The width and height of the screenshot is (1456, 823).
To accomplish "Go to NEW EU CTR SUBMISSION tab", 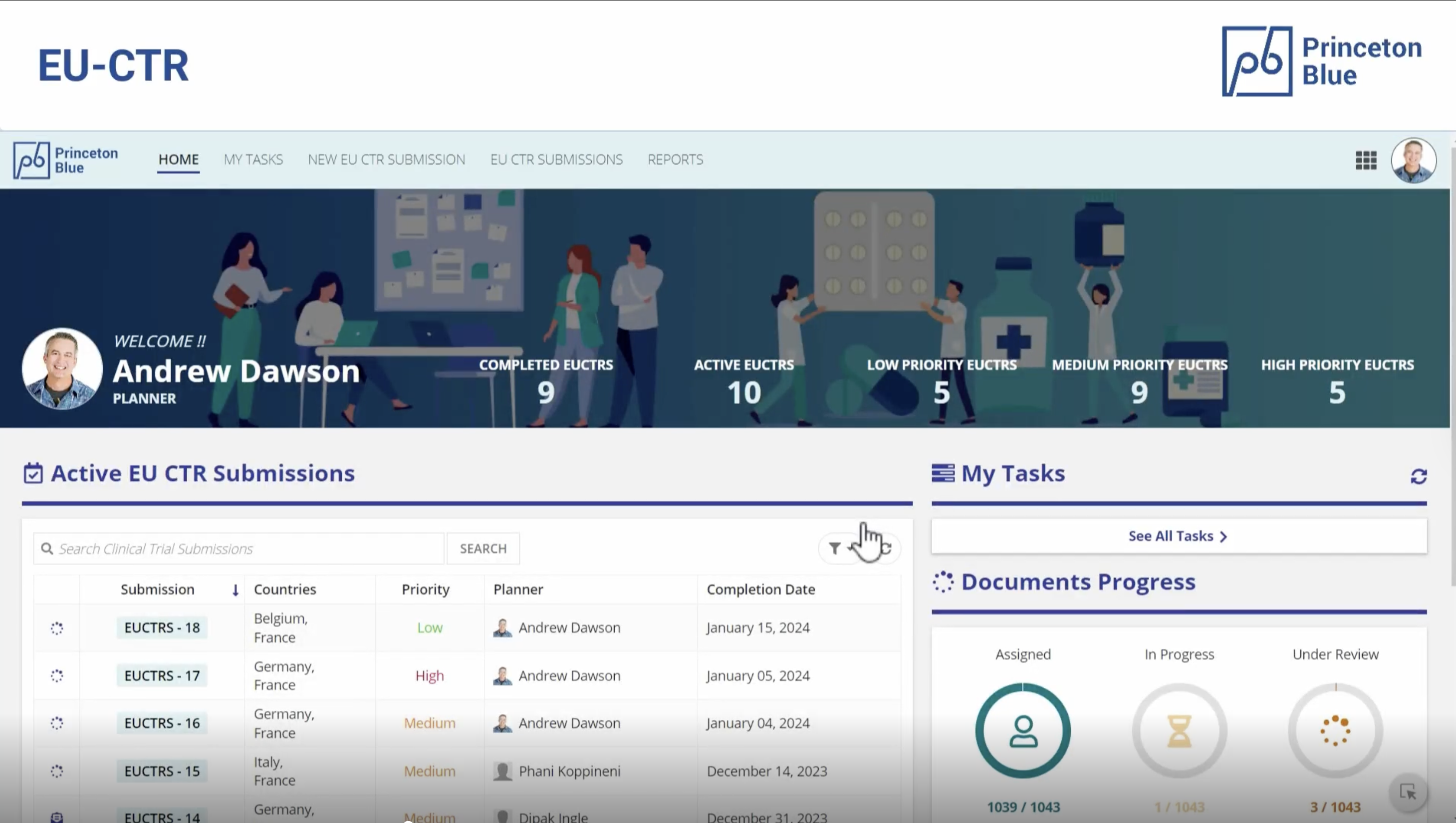I will 386,160.
